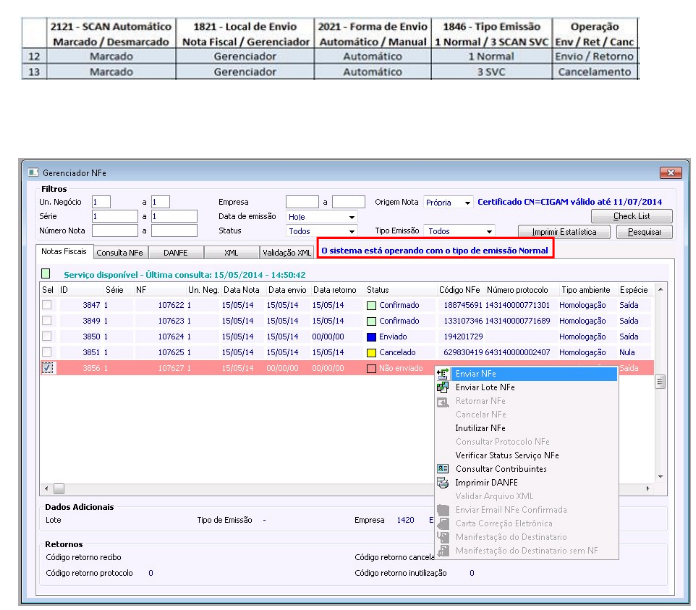The image size is (696, 610).
Task: Click the Número Nota start input field
Action: (115, 231)
